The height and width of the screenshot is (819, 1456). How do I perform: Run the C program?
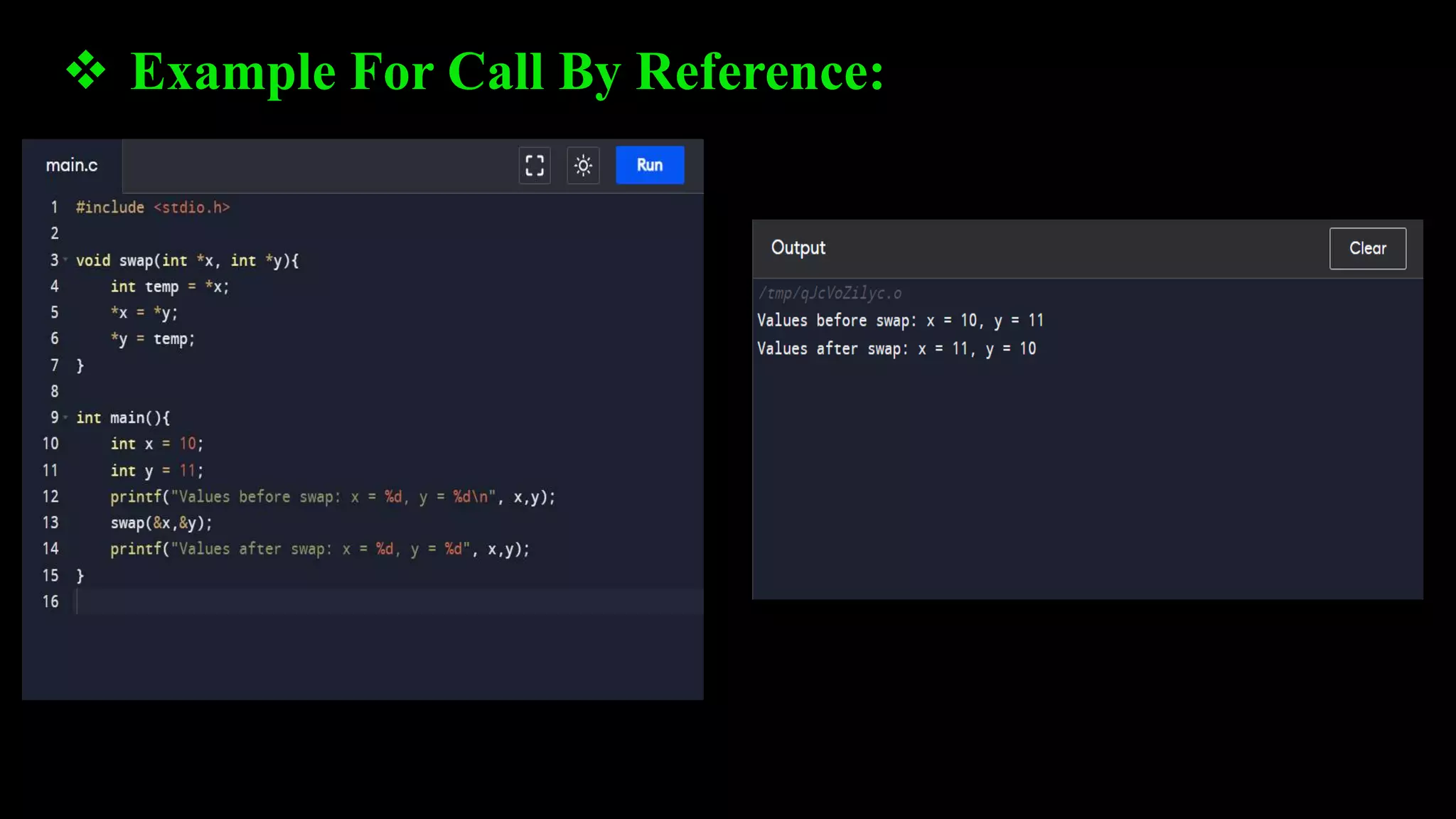click(650, 165)
